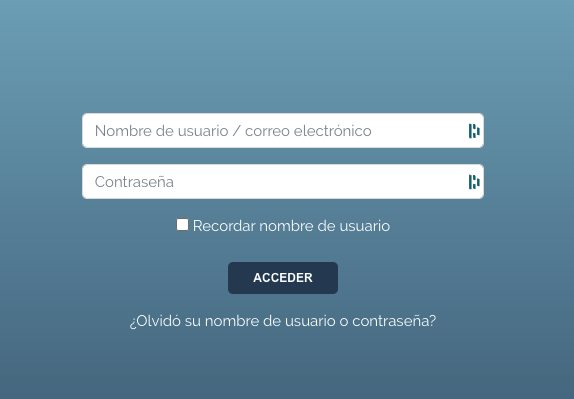Submit the login form with ACCEDER

(x=283, y=278)
